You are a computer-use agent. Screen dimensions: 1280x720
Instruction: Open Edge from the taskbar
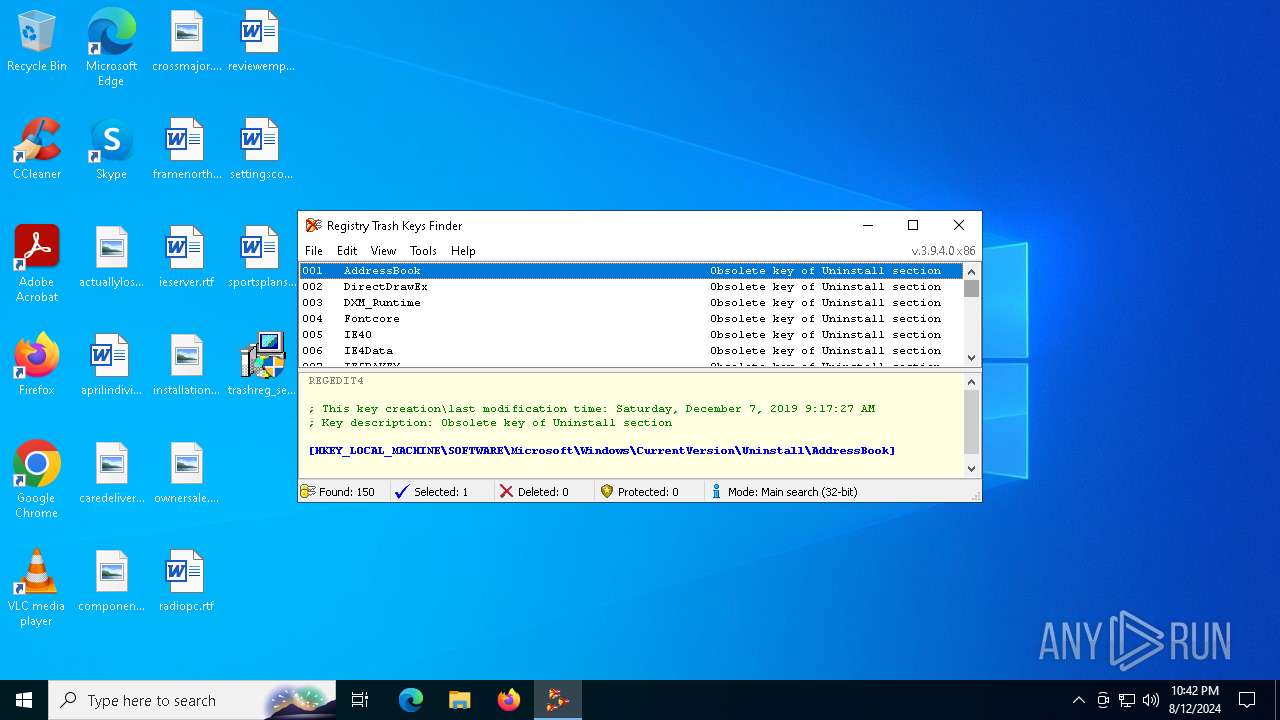pyautogui.click(x=411, y=700)
